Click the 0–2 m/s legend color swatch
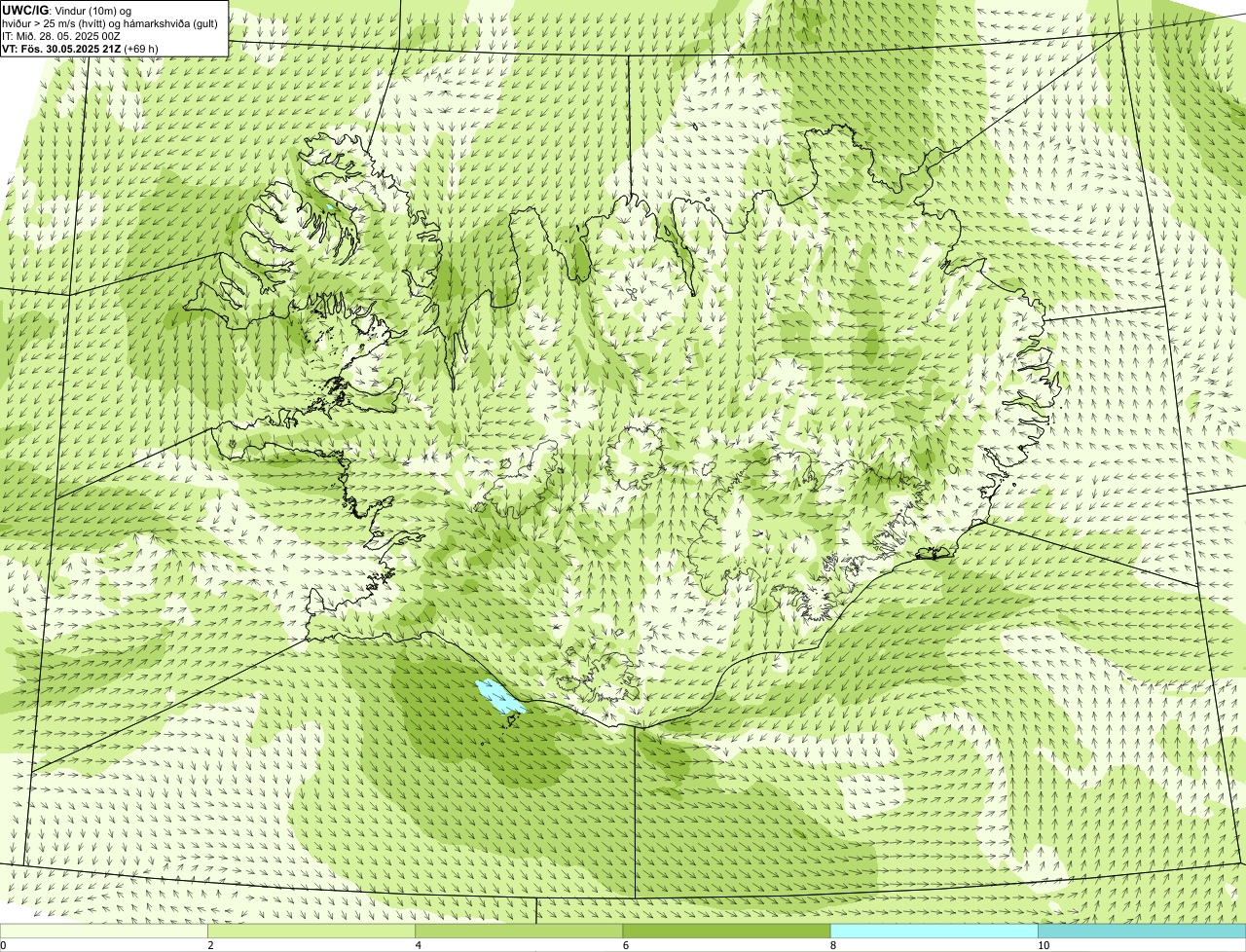Viewport: 1246px width, 952px height. pyautogui.click(x=103, y=932)
